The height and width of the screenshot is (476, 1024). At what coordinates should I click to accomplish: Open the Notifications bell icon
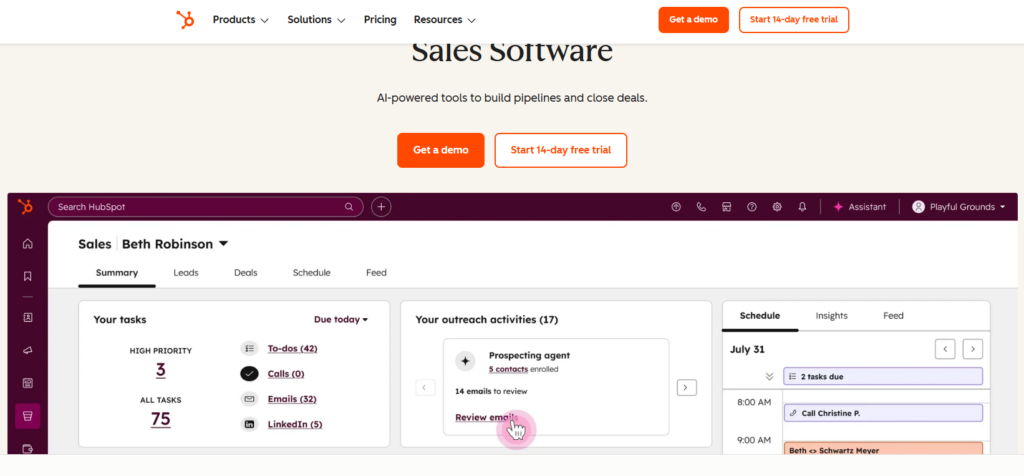click(x=802, y=207)
